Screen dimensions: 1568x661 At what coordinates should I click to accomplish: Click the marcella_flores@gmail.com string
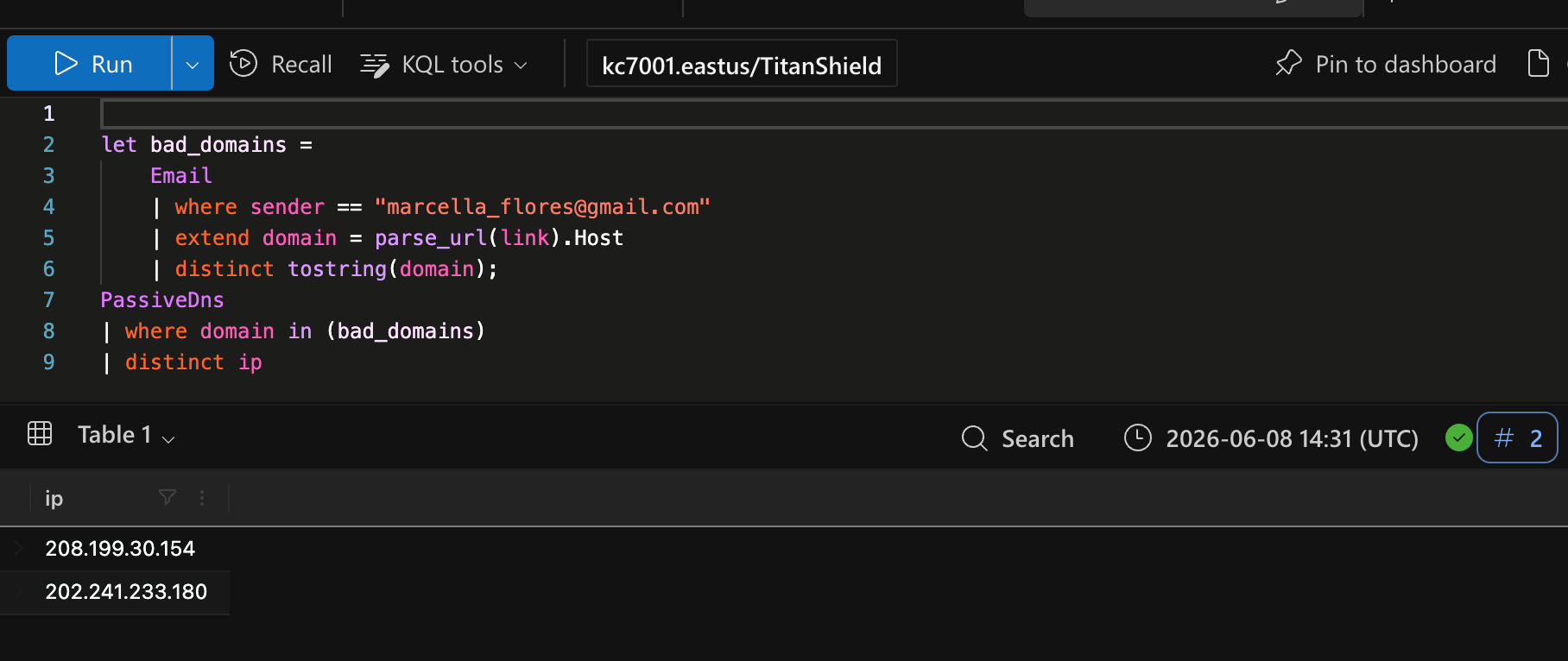pyautogui.click(x=542, y=207)
